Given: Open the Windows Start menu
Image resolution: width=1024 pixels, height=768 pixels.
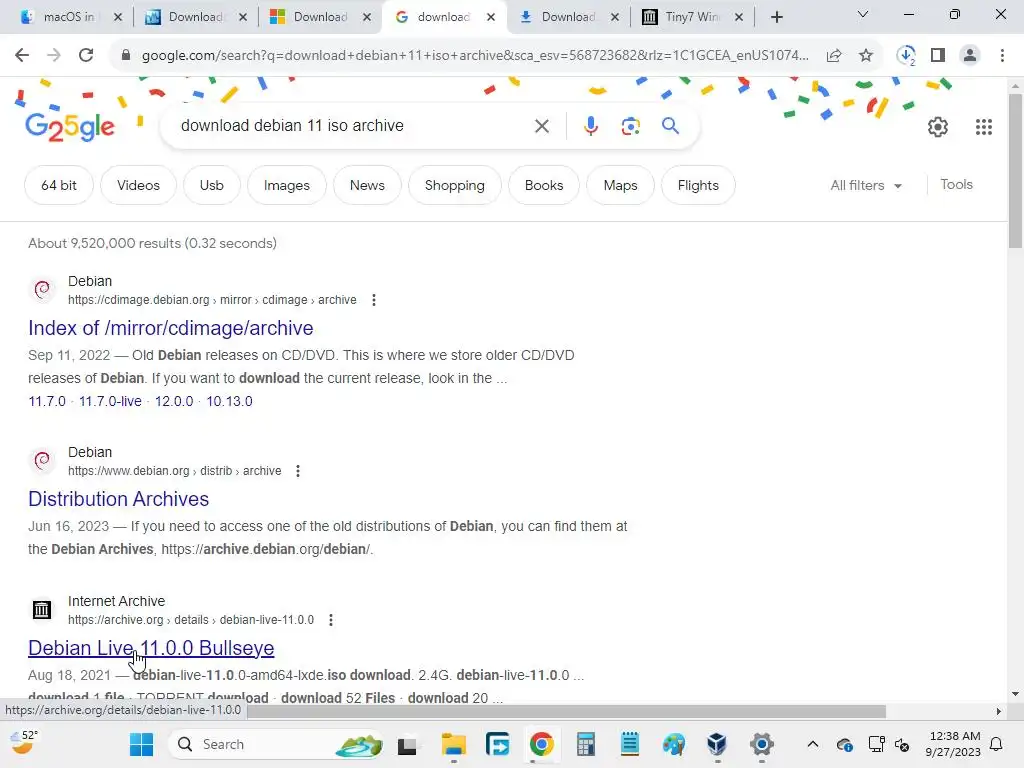Looking at the screenshot, I should (x=141, y=744).
